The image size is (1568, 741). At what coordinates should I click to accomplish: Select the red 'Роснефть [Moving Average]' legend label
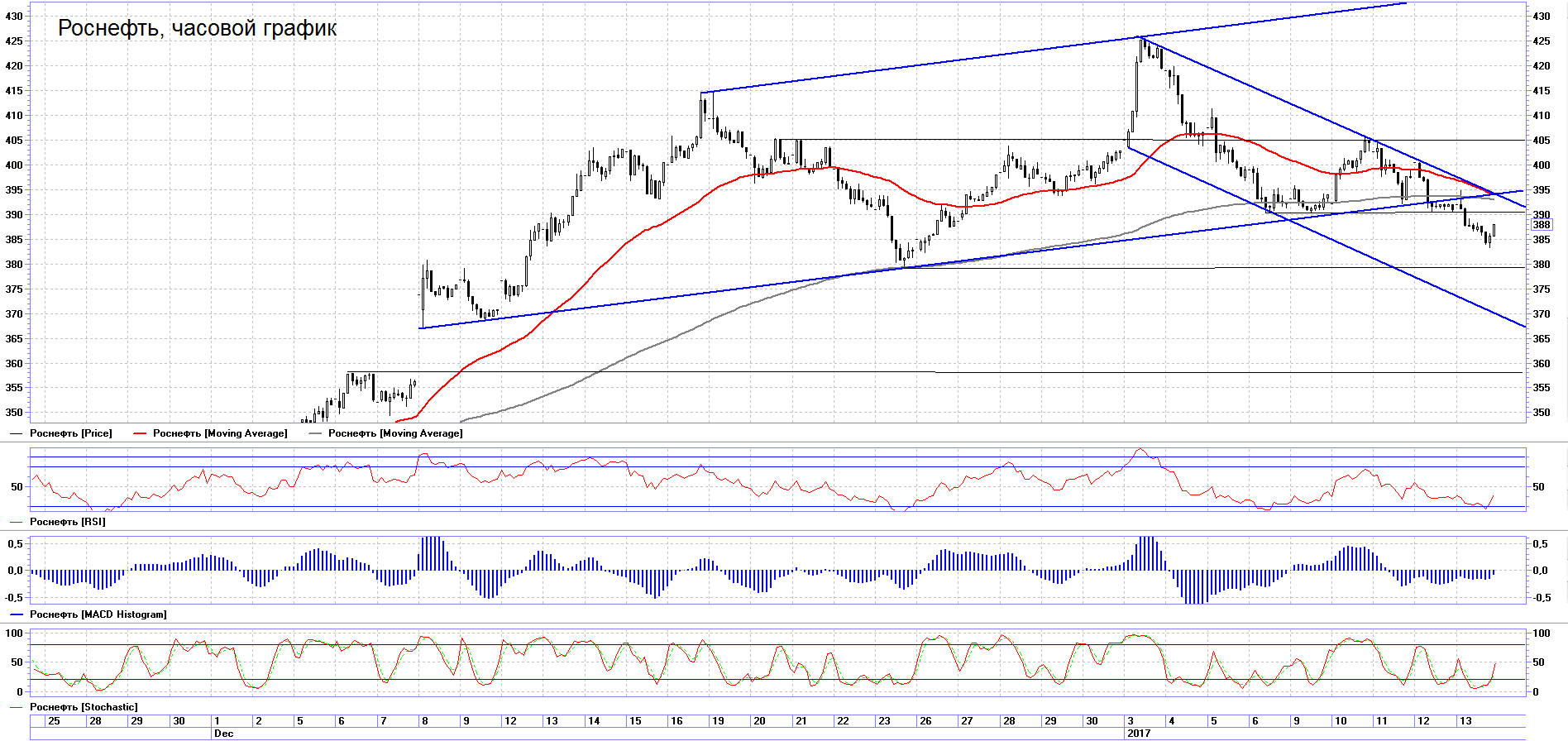click(x=220, y=433)
